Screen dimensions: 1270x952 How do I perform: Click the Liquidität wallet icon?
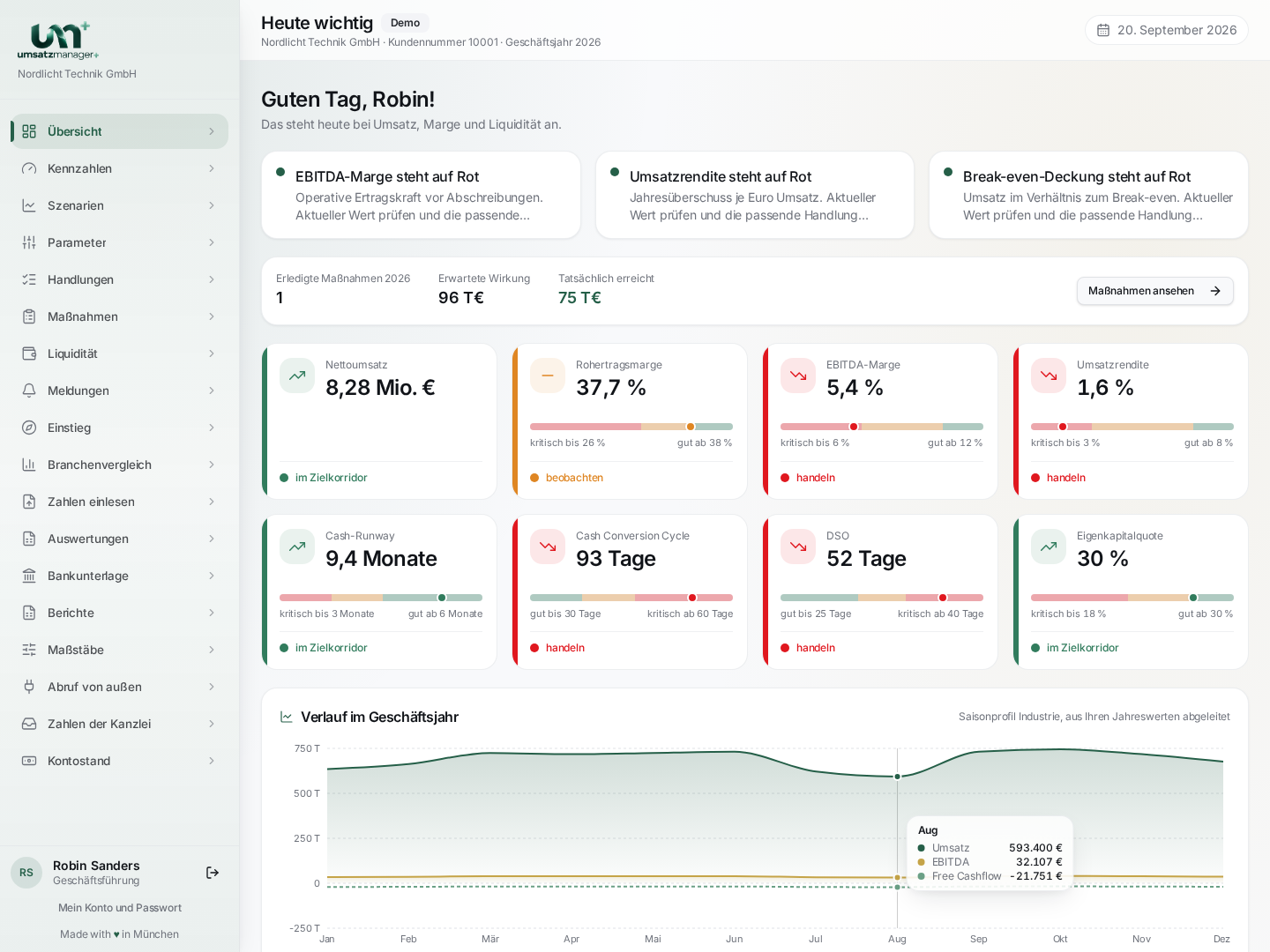point(29,353)
